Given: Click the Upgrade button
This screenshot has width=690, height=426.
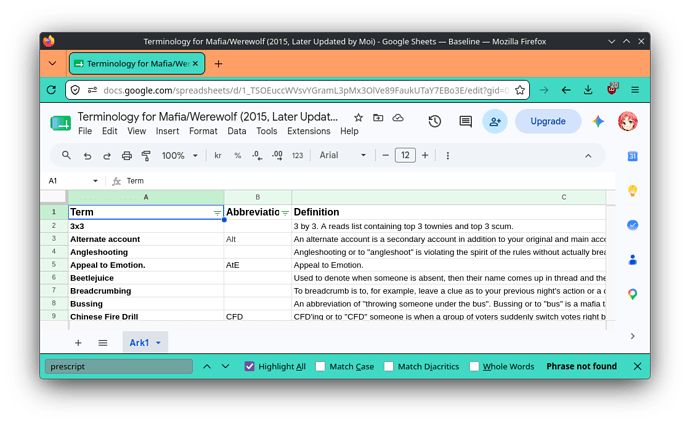Looking at the screenshot, I should (548, 121).
